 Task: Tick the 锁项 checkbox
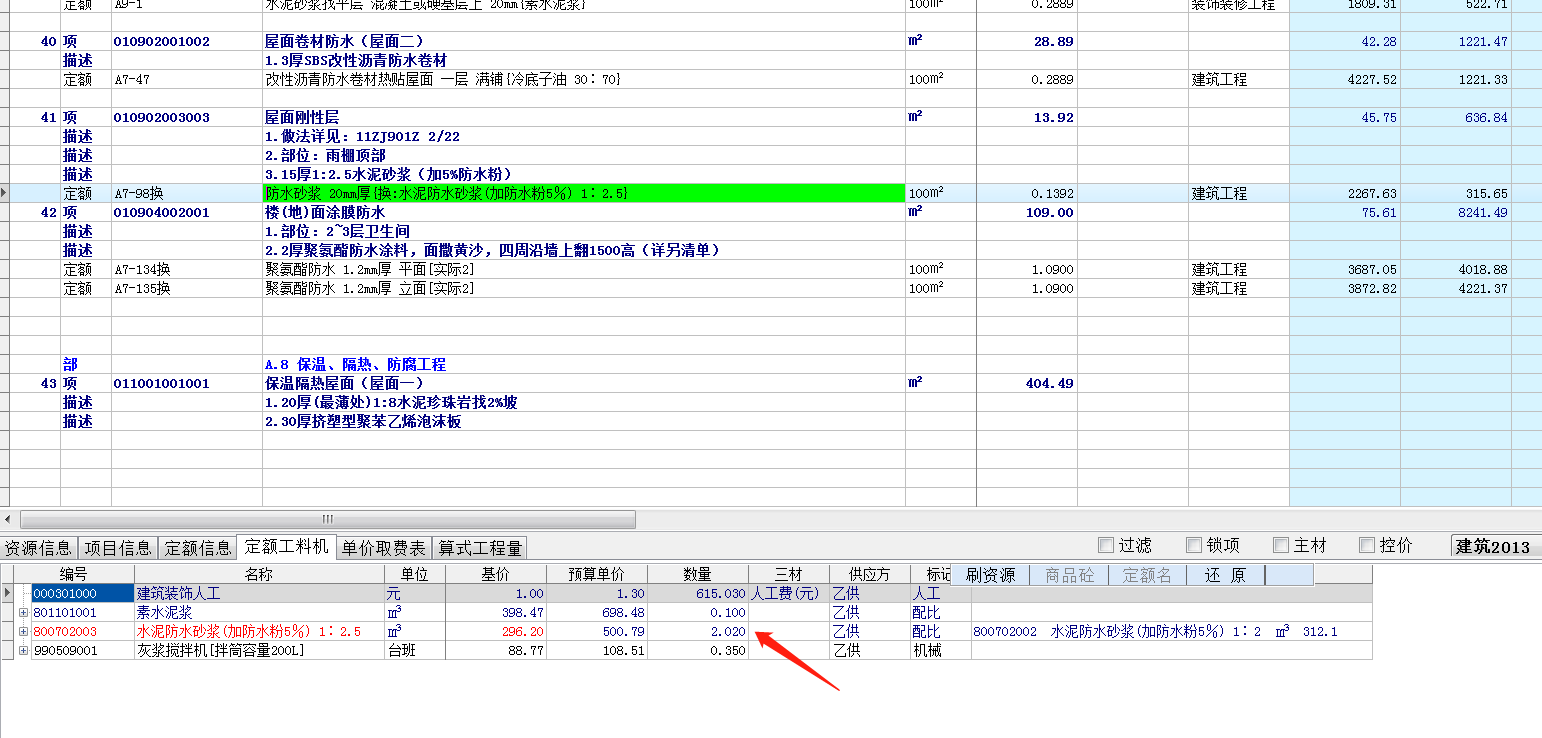click(1193, 545)
